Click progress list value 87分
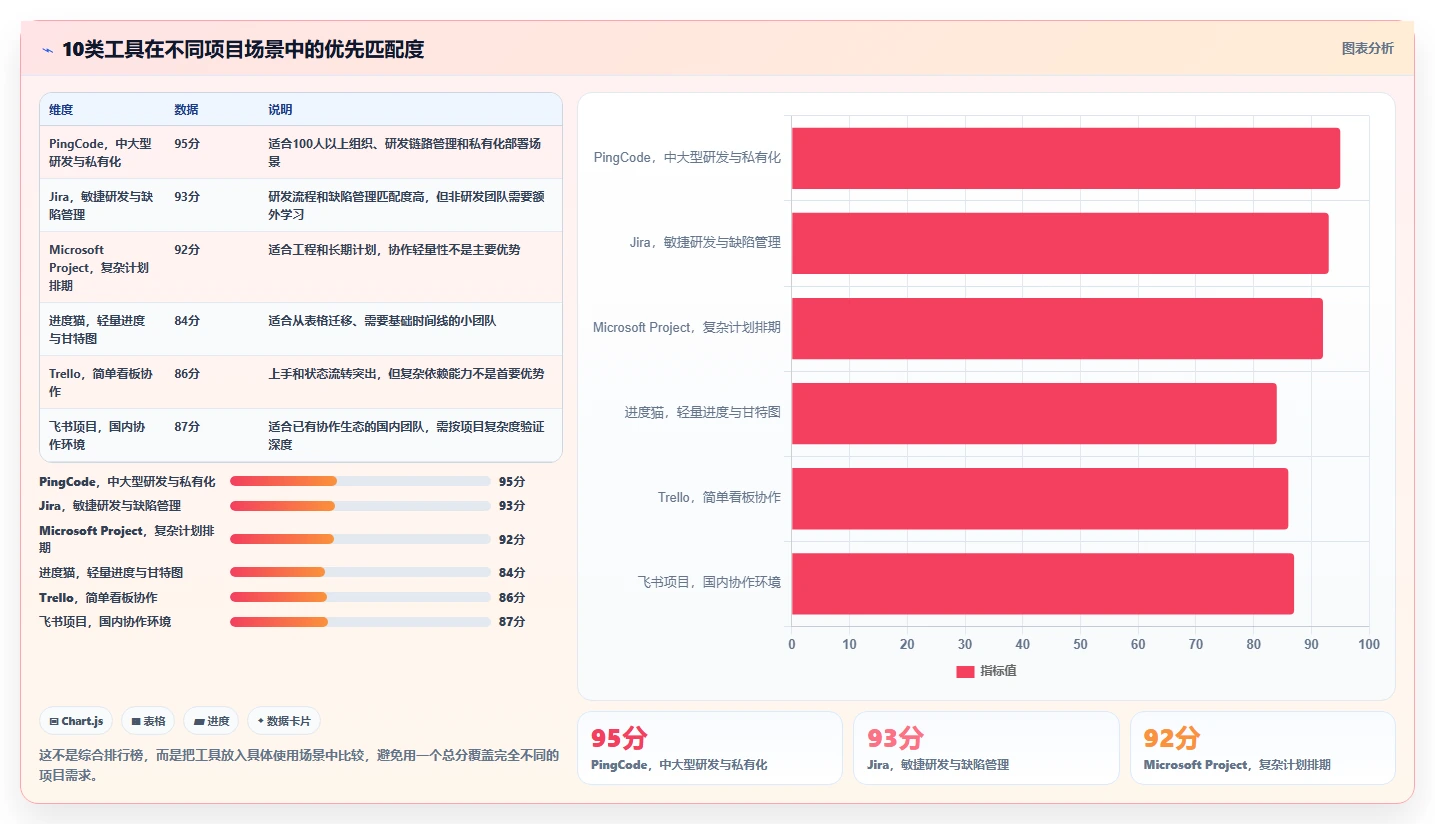1435x824 pixels. [x=512, y=622]
